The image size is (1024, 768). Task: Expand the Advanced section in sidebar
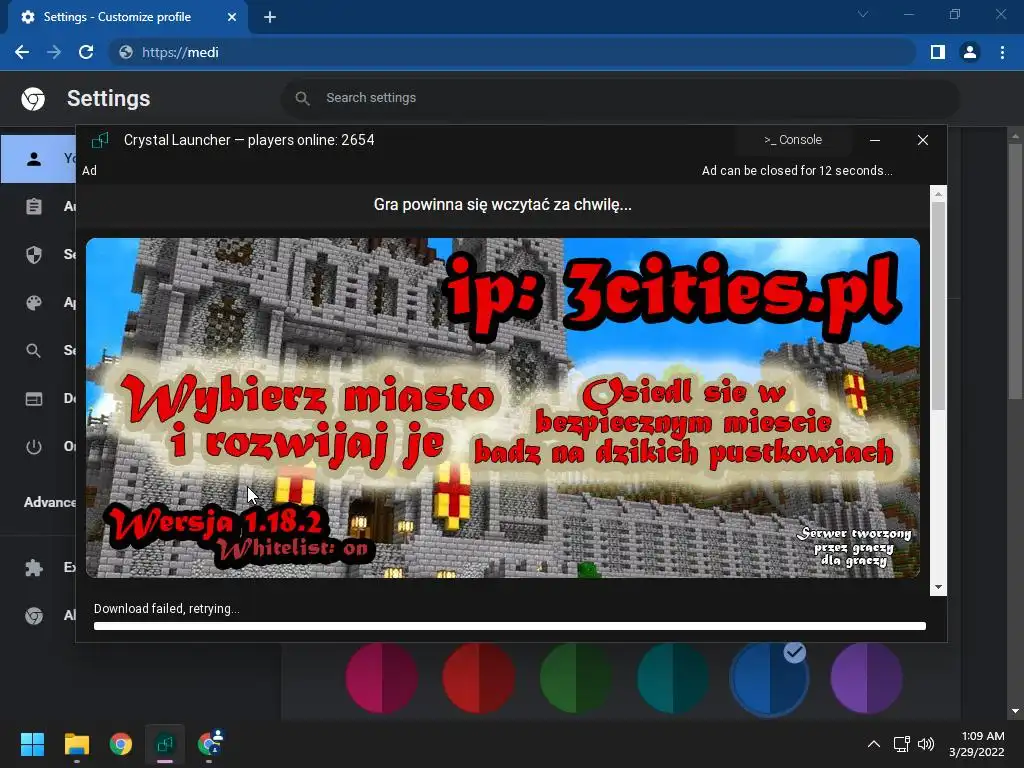click(x=50, y=502)
